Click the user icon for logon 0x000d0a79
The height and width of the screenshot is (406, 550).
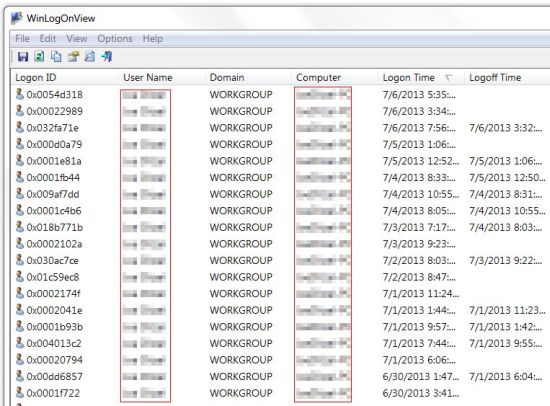[20, 144]
